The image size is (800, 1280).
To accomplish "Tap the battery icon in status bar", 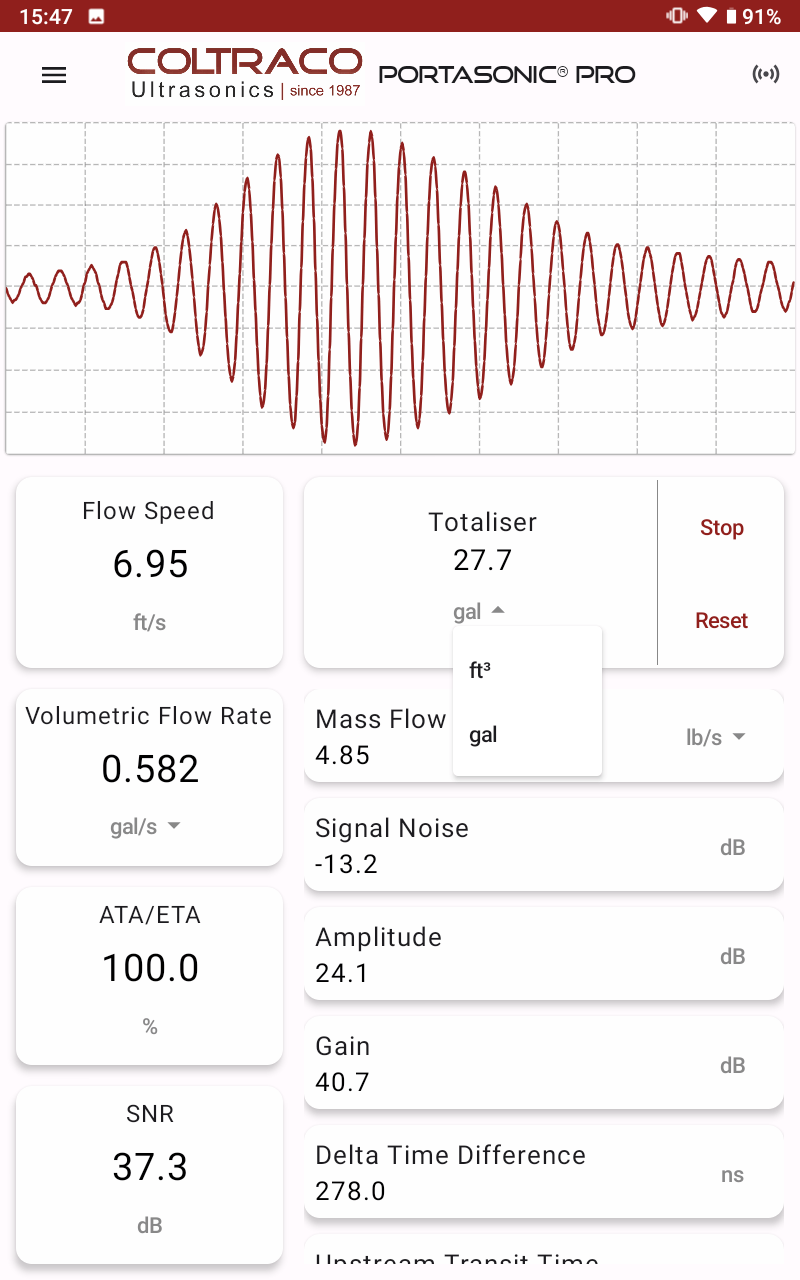I will (731, 16).
